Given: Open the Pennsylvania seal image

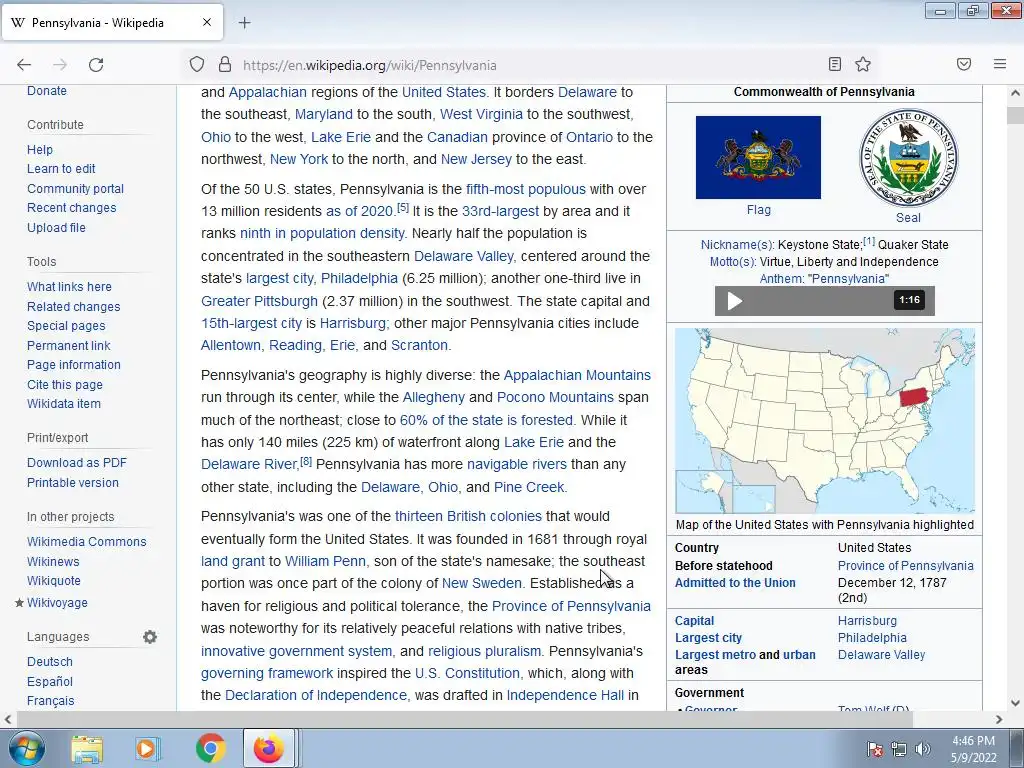Looking at the screenshot, I should tap(908, 157).
